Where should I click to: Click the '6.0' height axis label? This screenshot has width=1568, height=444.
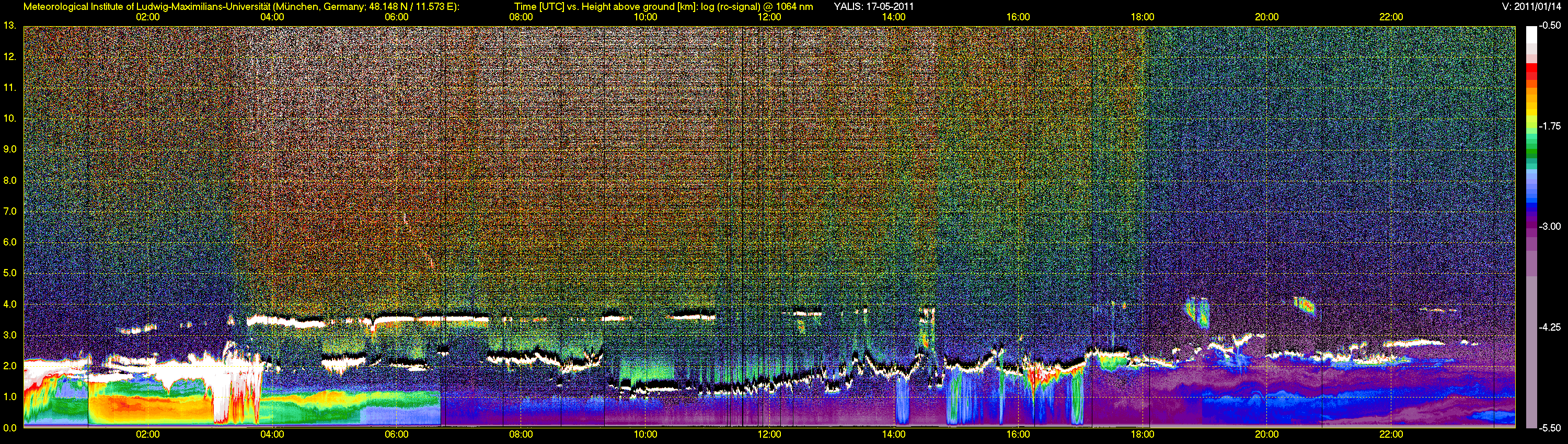pyautogui.click(x=10, y=242)
